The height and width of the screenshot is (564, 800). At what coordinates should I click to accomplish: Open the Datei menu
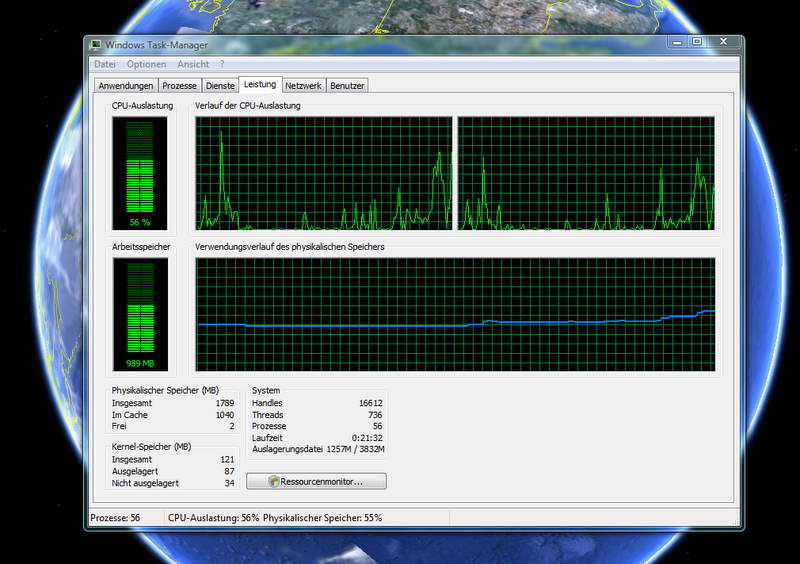(105, 64)
